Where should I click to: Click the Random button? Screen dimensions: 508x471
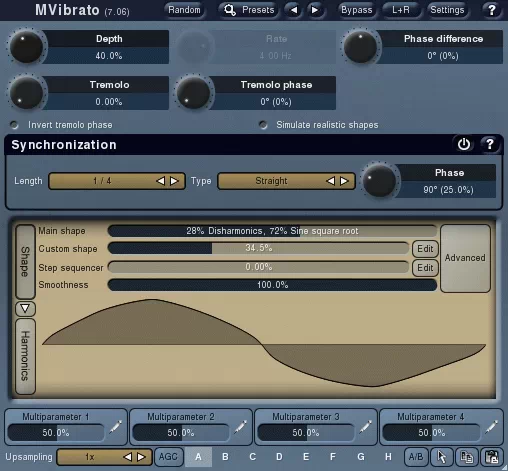(x=184, y=10)
